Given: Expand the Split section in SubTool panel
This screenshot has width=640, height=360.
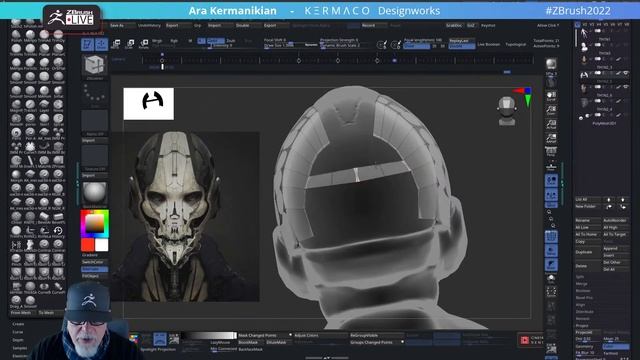Looking at the screenshot, I should pos(580,277).
